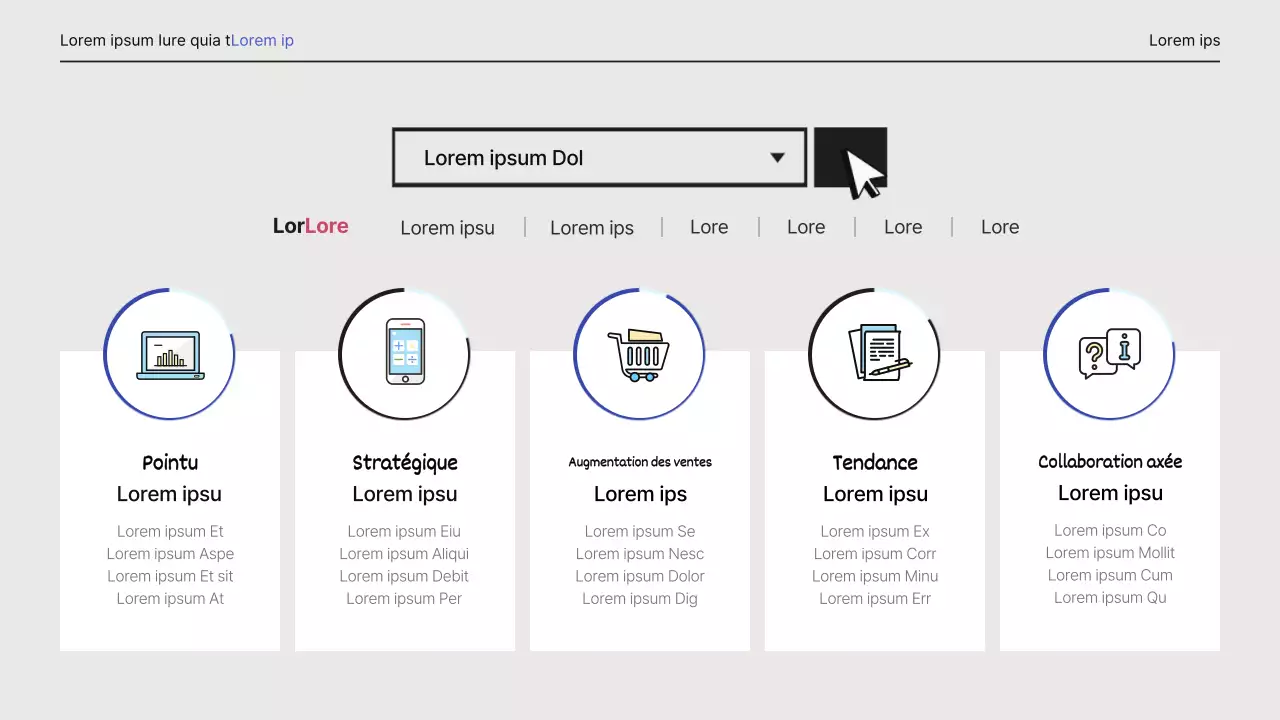Click the dropdown arrow triangle
The width and height of the screenshot is (1280, 720).
coord(777,158)
